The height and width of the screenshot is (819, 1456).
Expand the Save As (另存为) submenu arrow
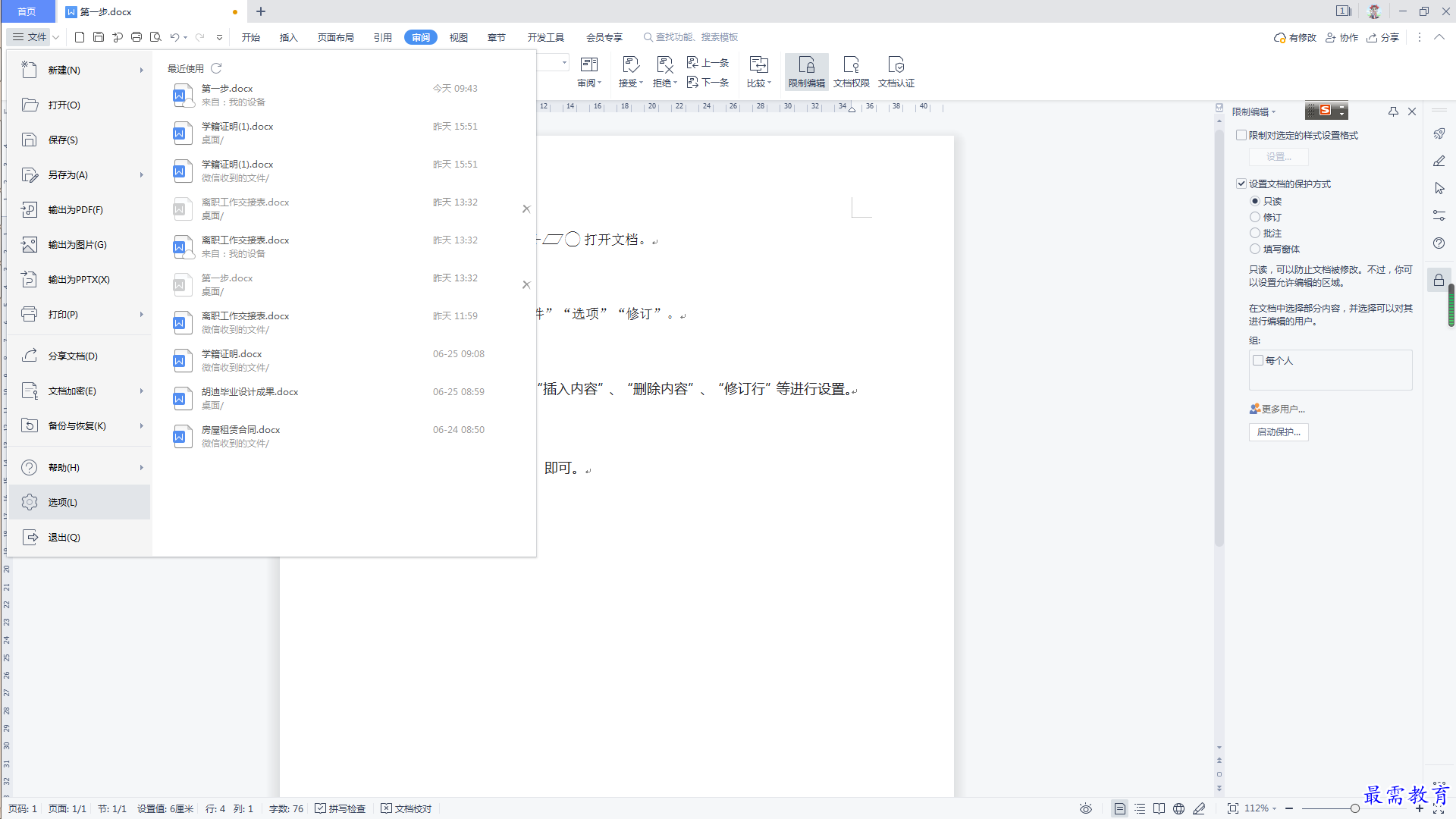pyautogui.click(x=142, y=174)
